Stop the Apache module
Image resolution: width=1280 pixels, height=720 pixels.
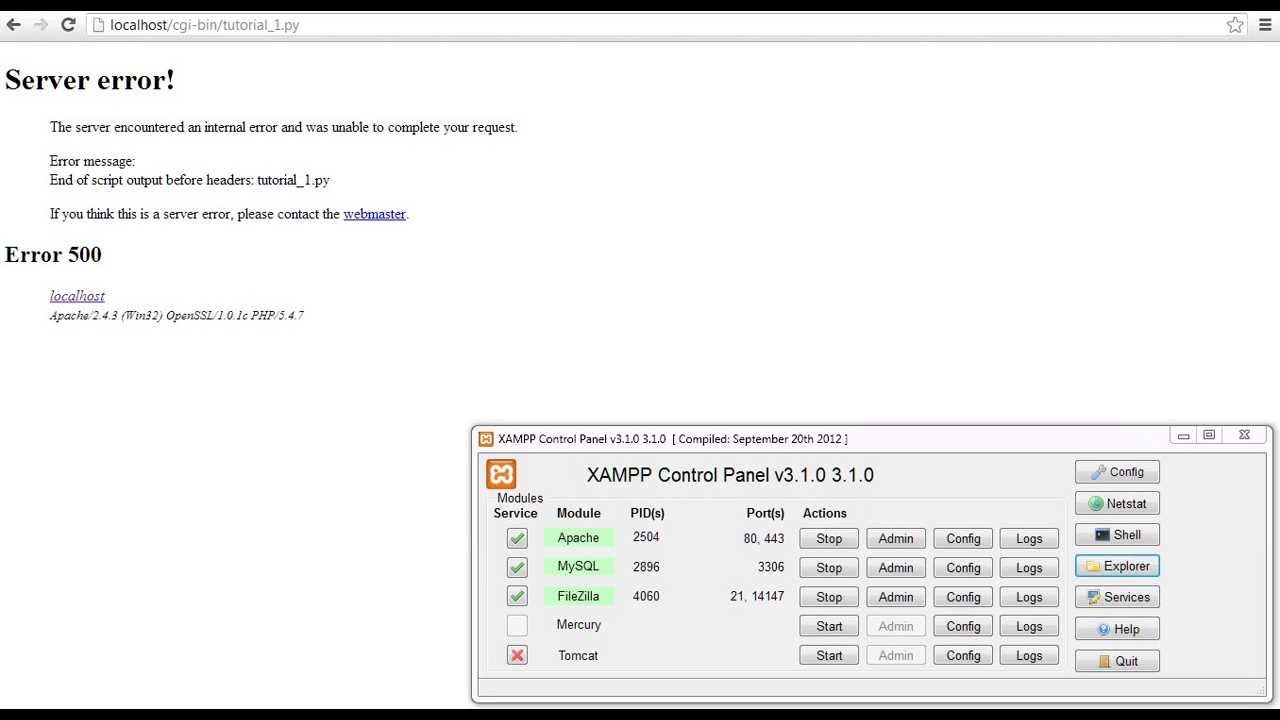tap(829, 538)
